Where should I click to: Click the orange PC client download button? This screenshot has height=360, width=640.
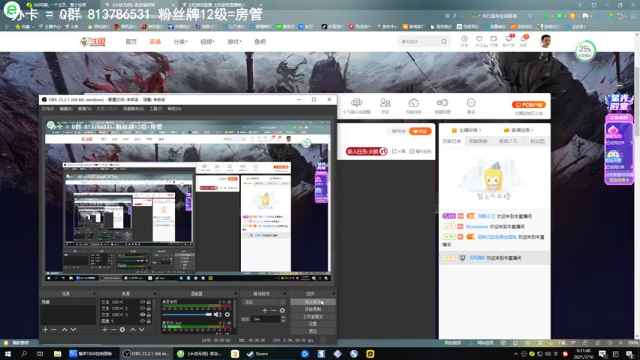(x=529, y=104)
